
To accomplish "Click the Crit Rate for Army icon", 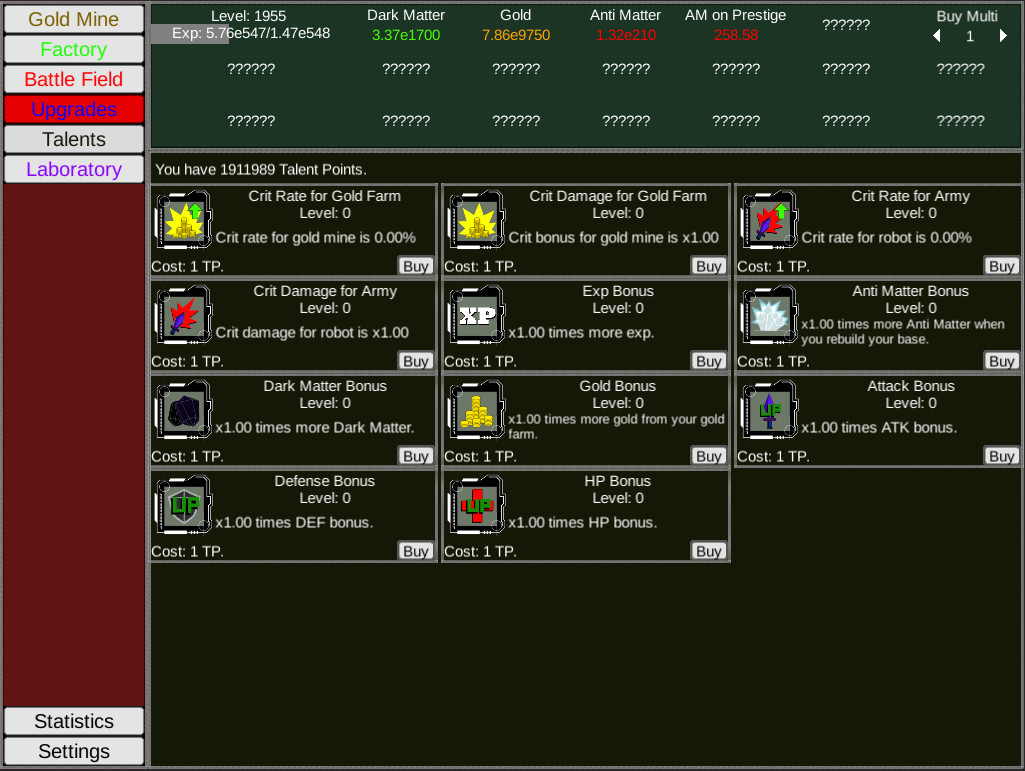I will 768,220.
